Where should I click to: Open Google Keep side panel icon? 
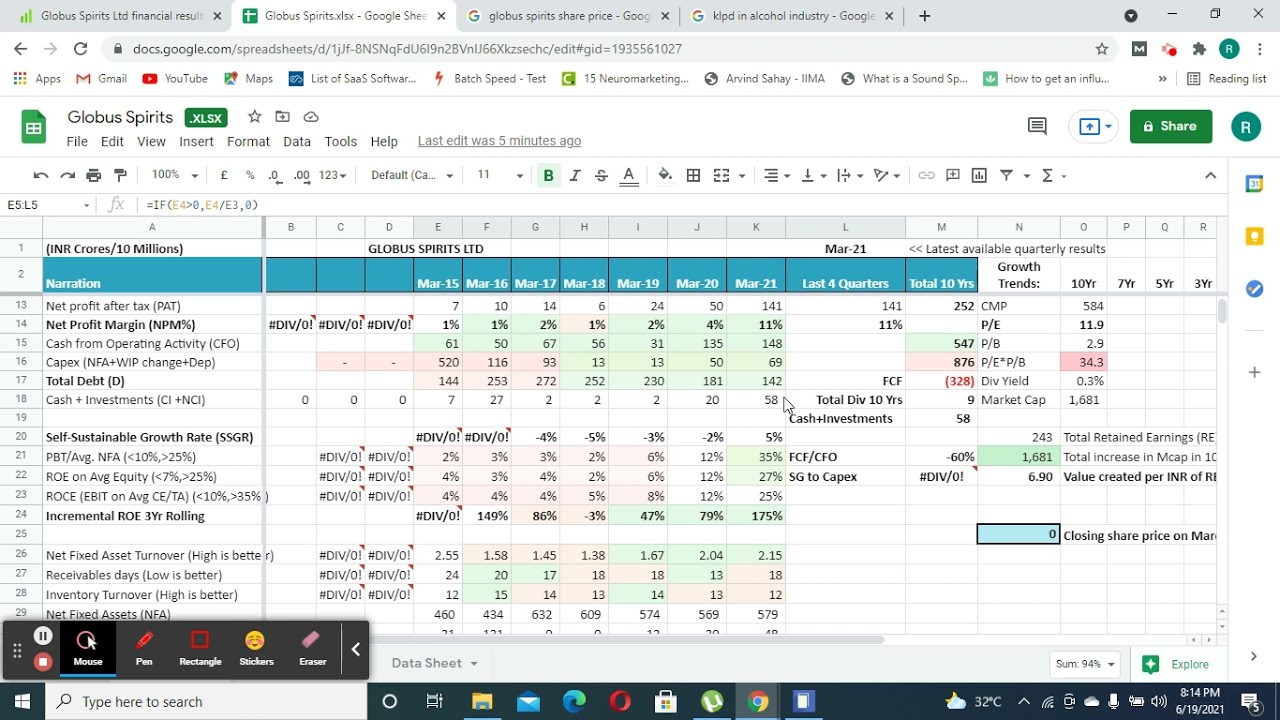(1254, 236)
